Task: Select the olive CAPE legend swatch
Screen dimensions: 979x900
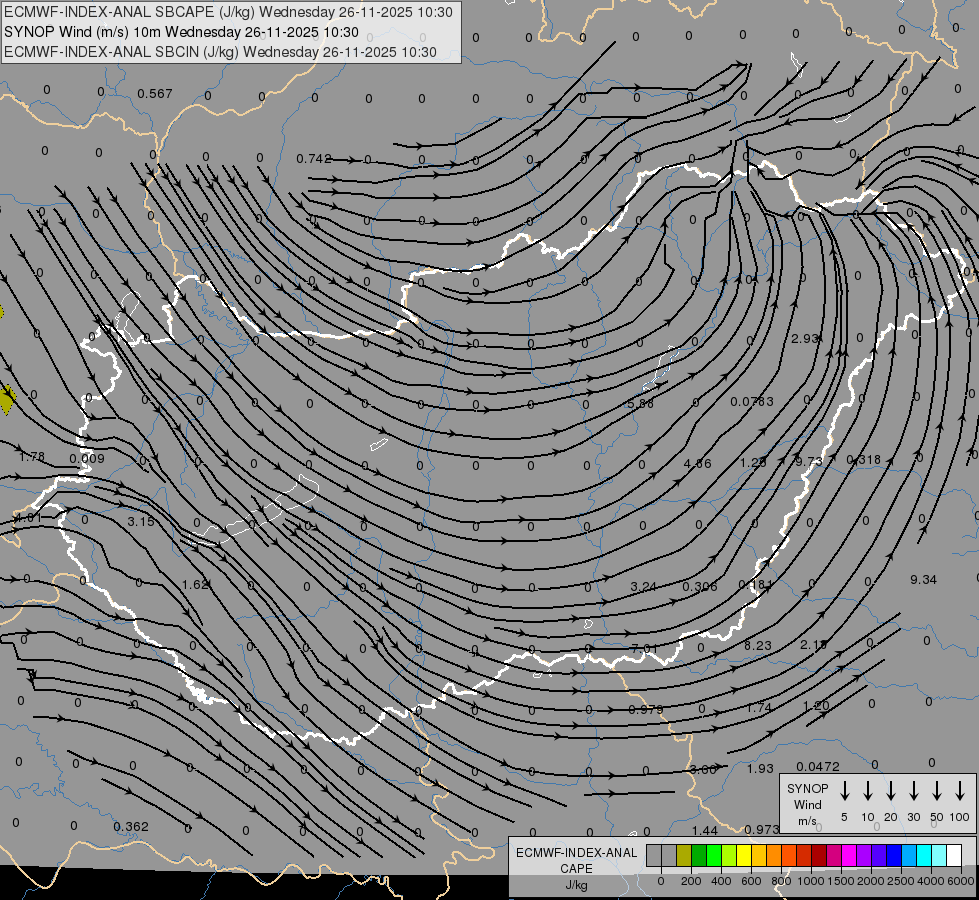Action: point(684,856)
